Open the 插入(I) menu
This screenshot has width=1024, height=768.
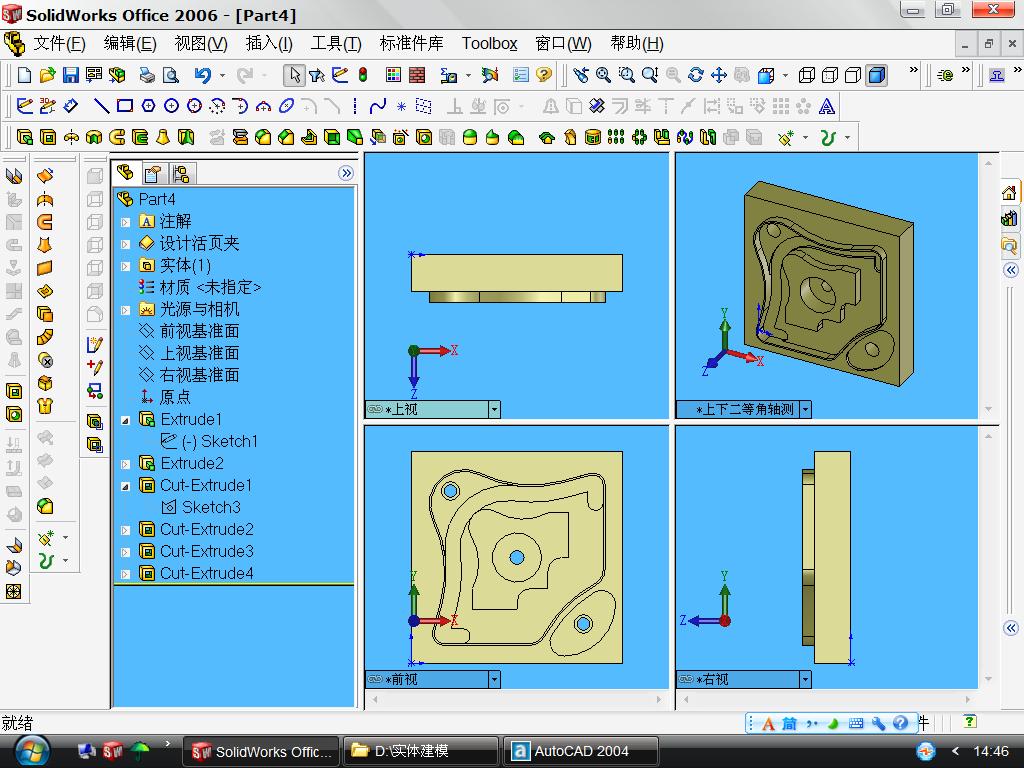tap(268, 44)
